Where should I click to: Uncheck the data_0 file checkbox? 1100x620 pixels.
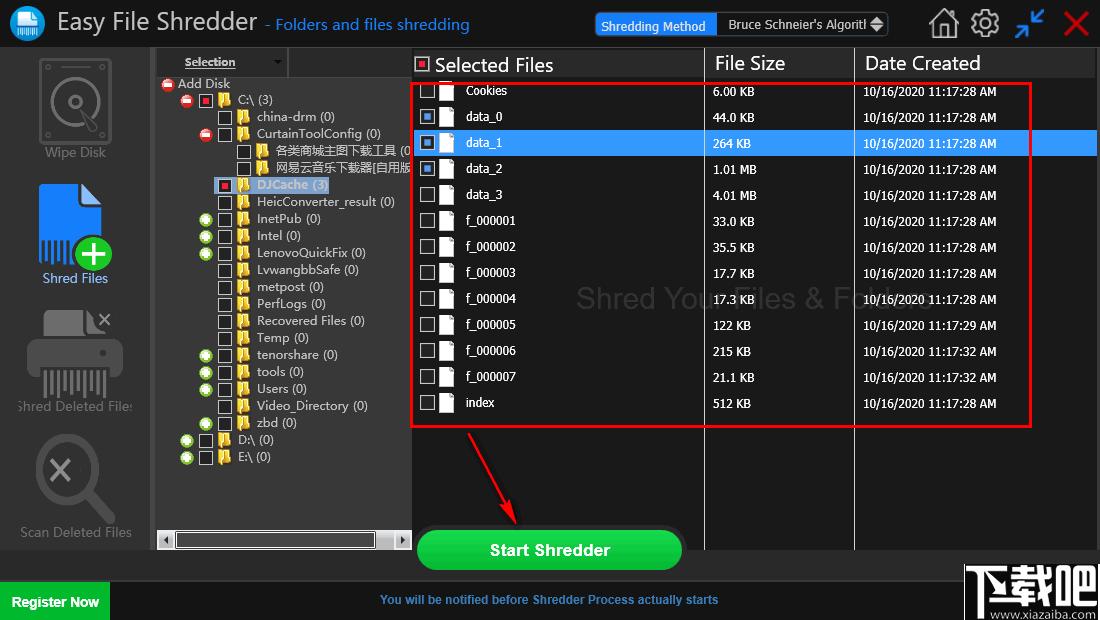click(427, 116)
